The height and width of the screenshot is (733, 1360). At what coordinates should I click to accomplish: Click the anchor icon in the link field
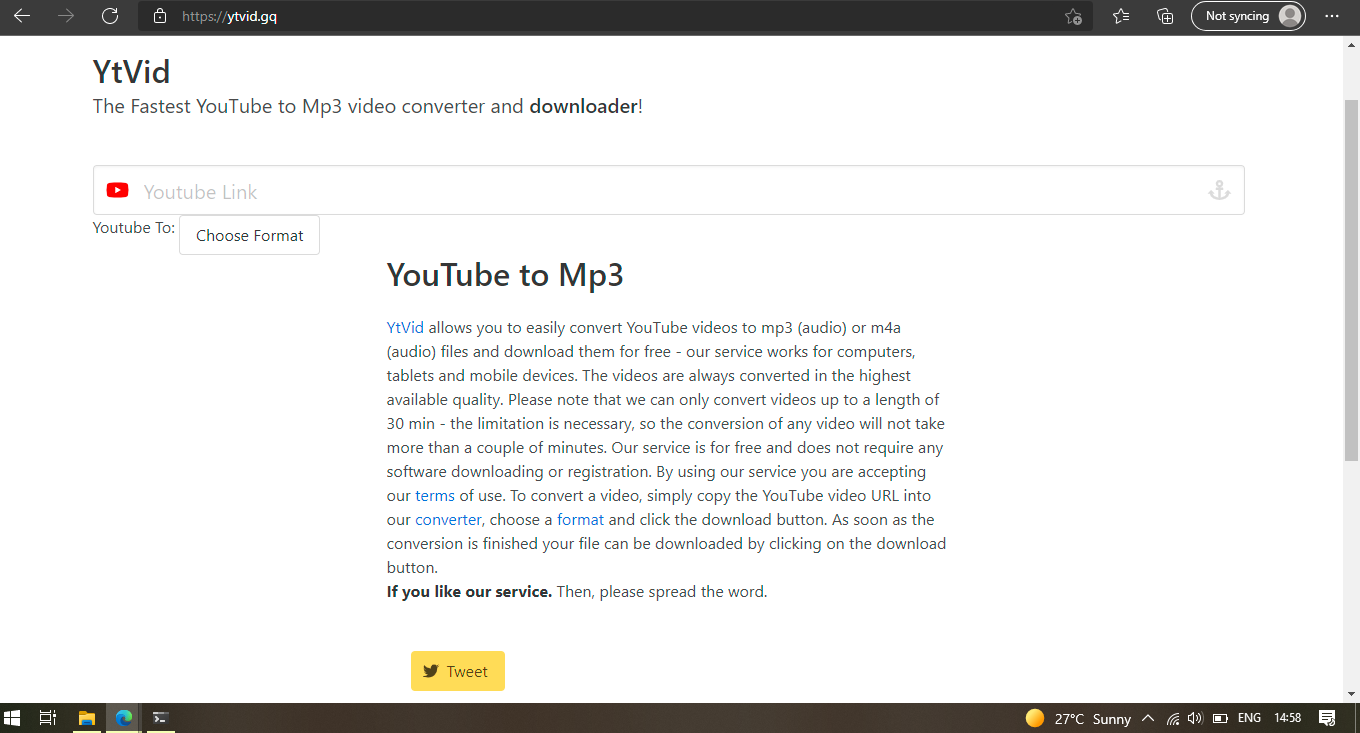click(x=1219, y=189)
